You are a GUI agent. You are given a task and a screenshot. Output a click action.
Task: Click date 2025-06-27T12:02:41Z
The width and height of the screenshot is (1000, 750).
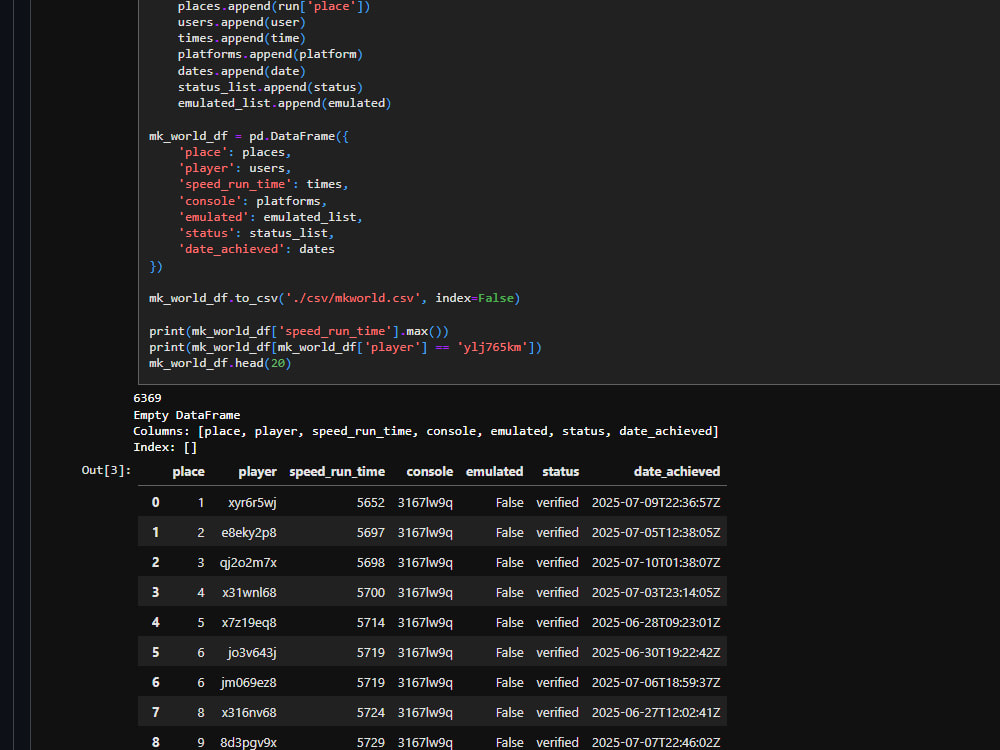(656, 712)
